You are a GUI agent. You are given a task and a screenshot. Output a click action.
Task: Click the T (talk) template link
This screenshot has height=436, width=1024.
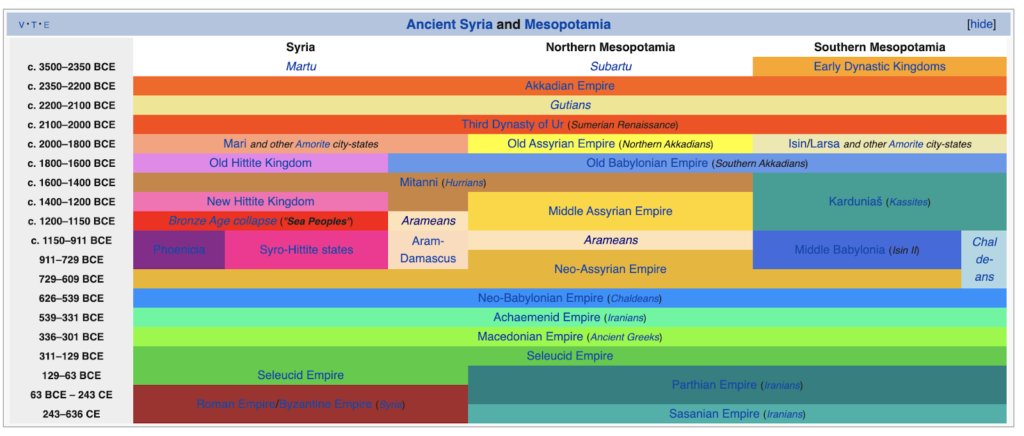[35, 25]
